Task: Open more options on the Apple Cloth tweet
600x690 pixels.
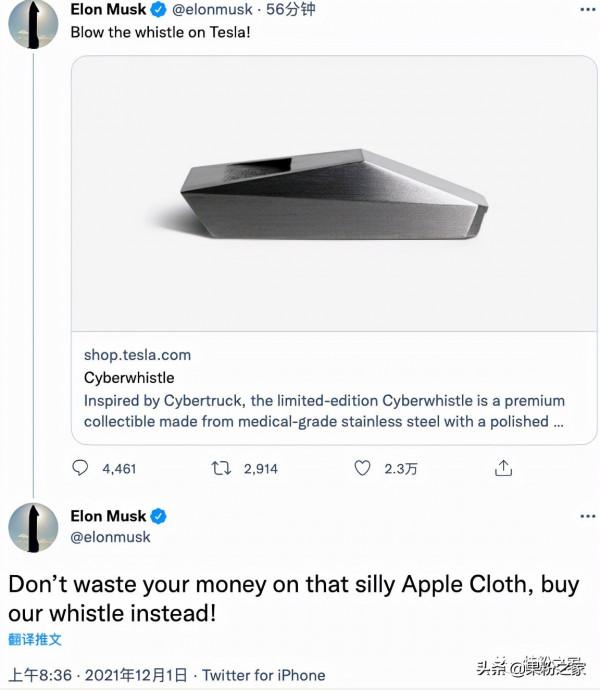Action: (587, 517)
